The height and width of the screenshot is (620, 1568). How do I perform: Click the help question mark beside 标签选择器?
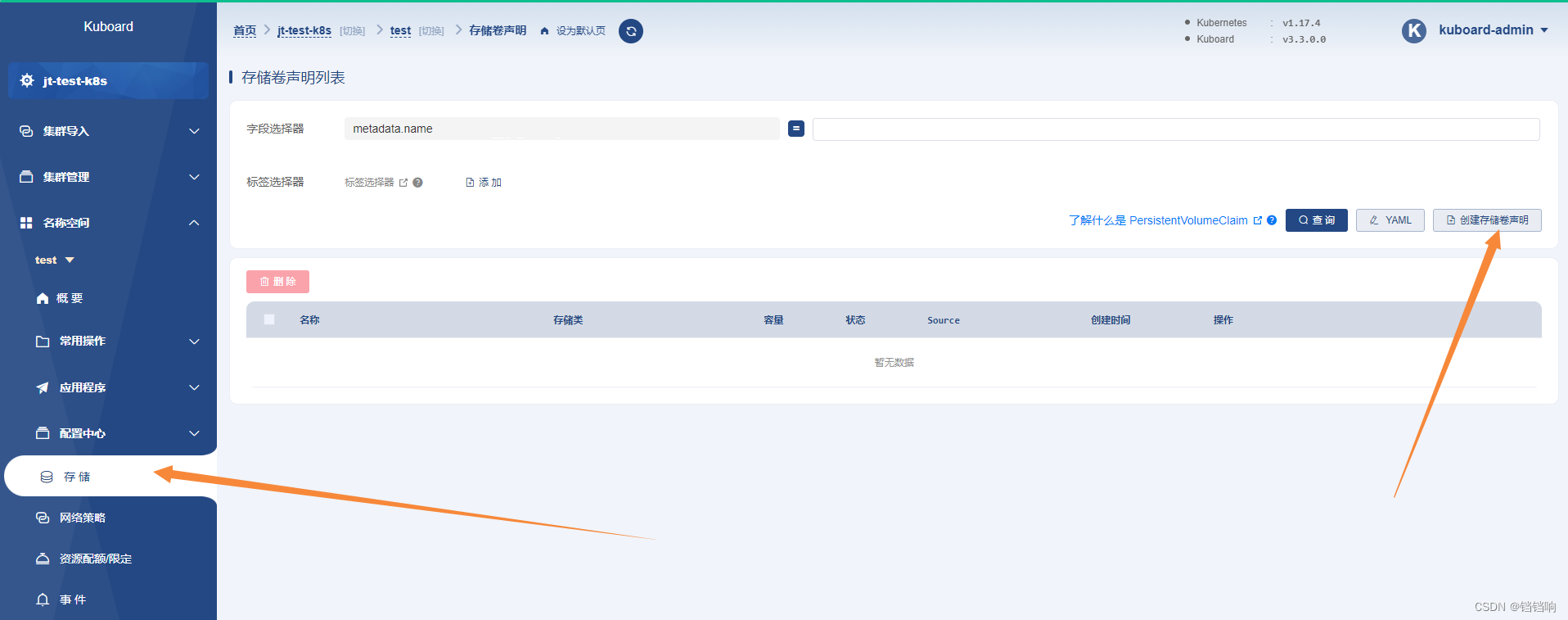point(417,183)
